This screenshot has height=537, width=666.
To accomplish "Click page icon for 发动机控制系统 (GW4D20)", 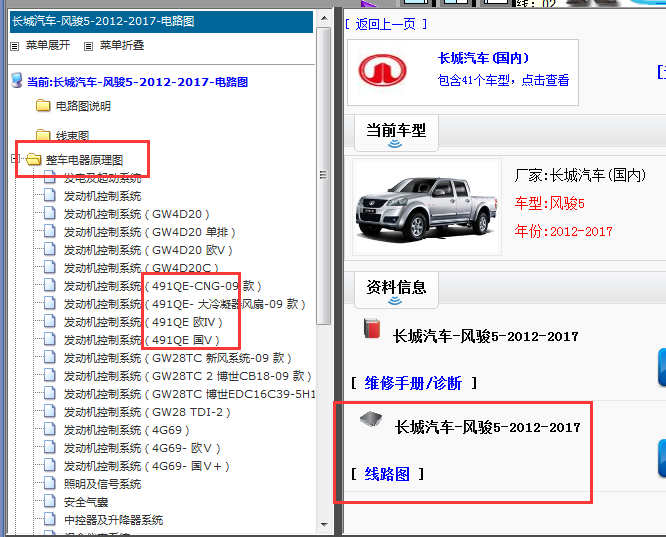I will pos(50,213).
